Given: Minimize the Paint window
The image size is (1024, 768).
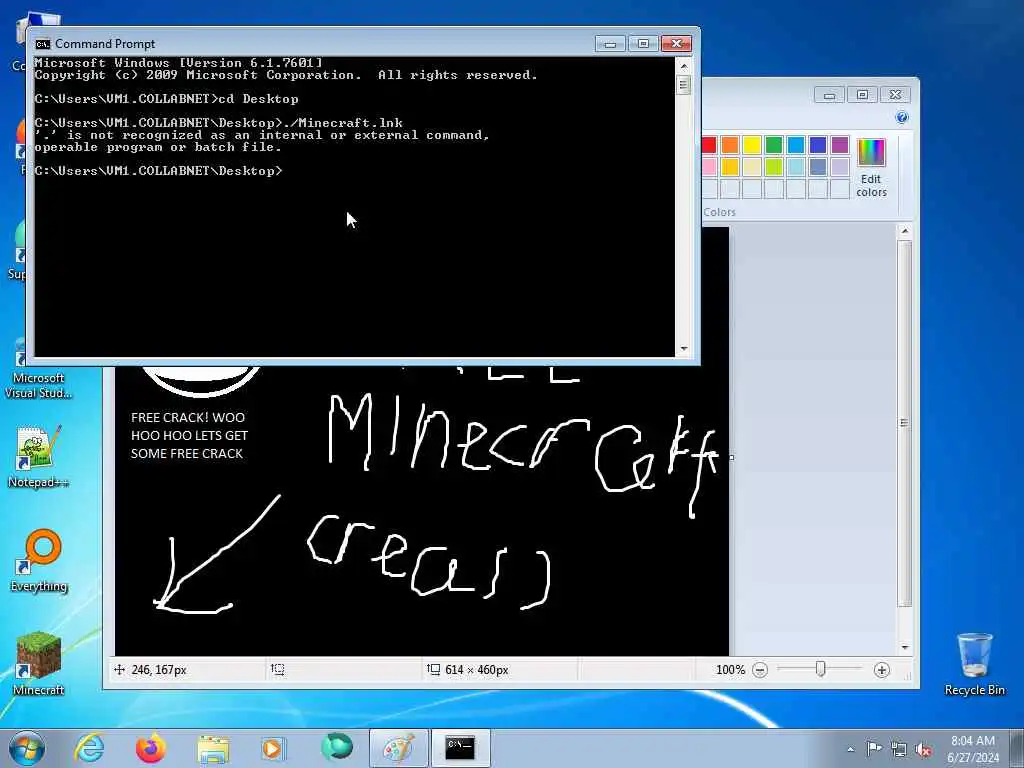Looking at the screenshot, I should point(829,95).
